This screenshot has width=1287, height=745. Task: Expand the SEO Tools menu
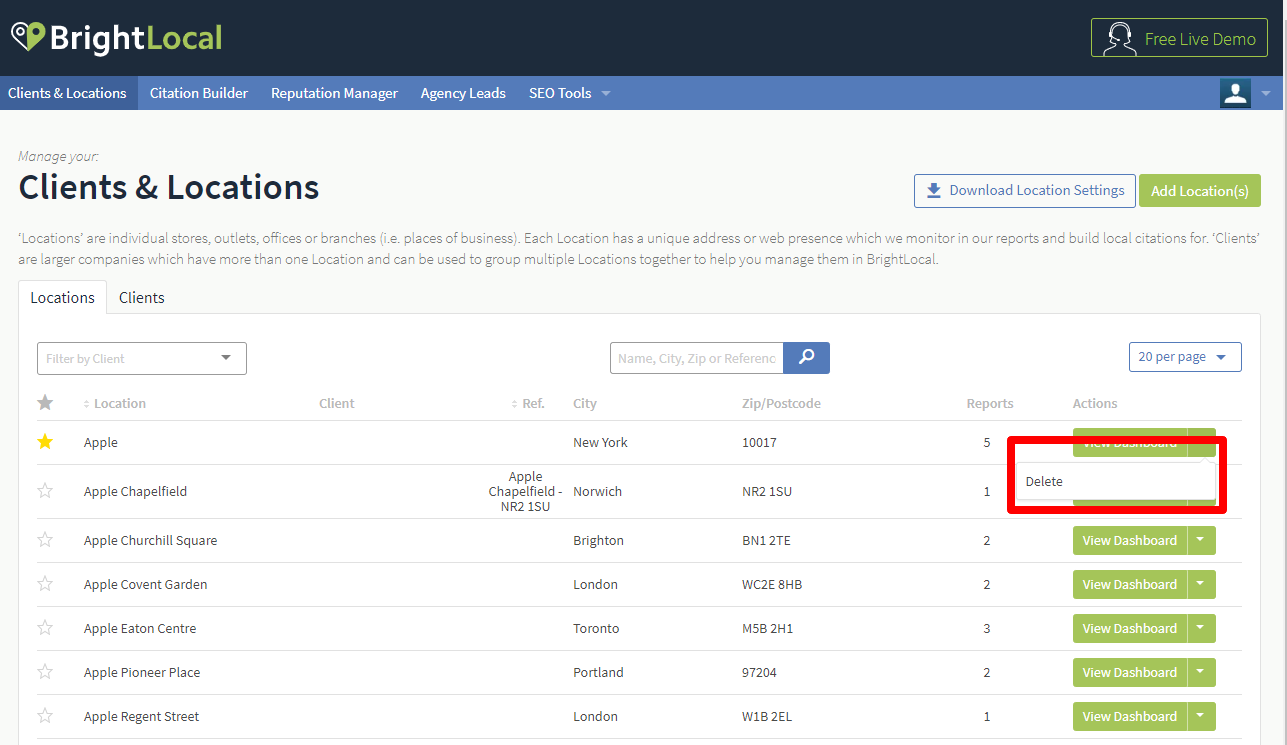pyautogui.click(x=570, y=93)
